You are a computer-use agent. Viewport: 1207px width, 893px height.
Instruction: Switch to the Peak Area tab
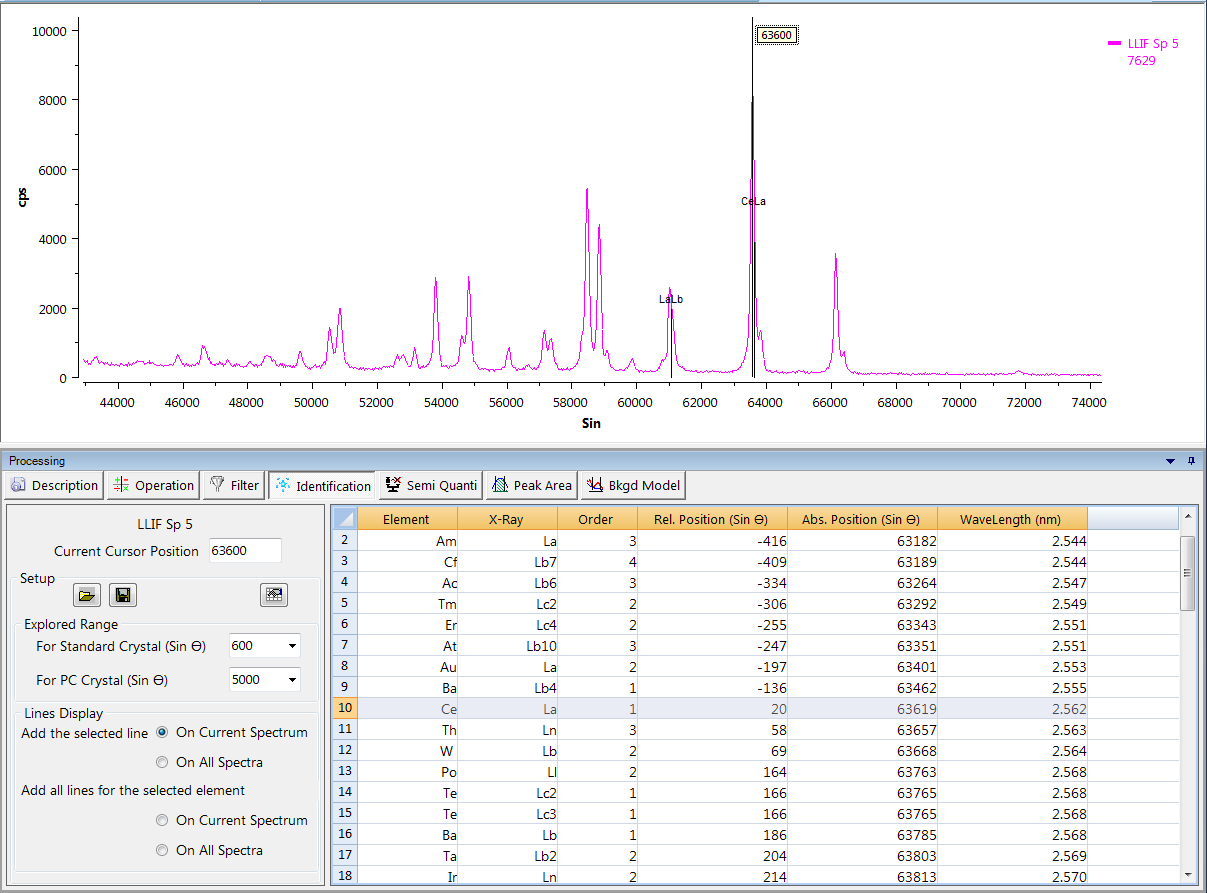pyautogui.click(x=532, y=486)
